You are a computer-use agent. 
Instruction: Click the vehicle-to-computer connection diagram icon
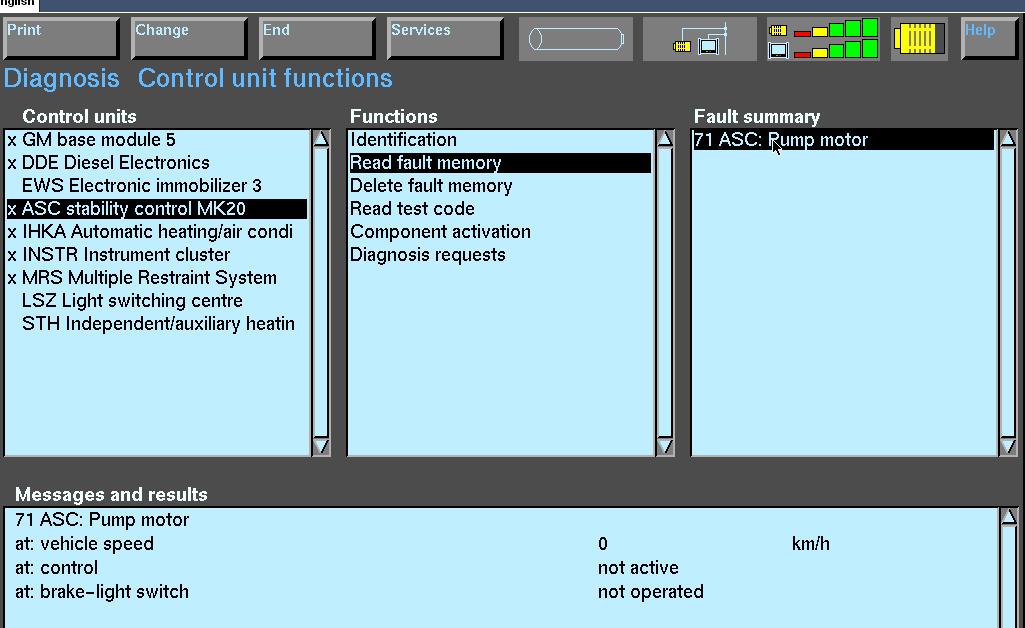(x=700, y=40)
